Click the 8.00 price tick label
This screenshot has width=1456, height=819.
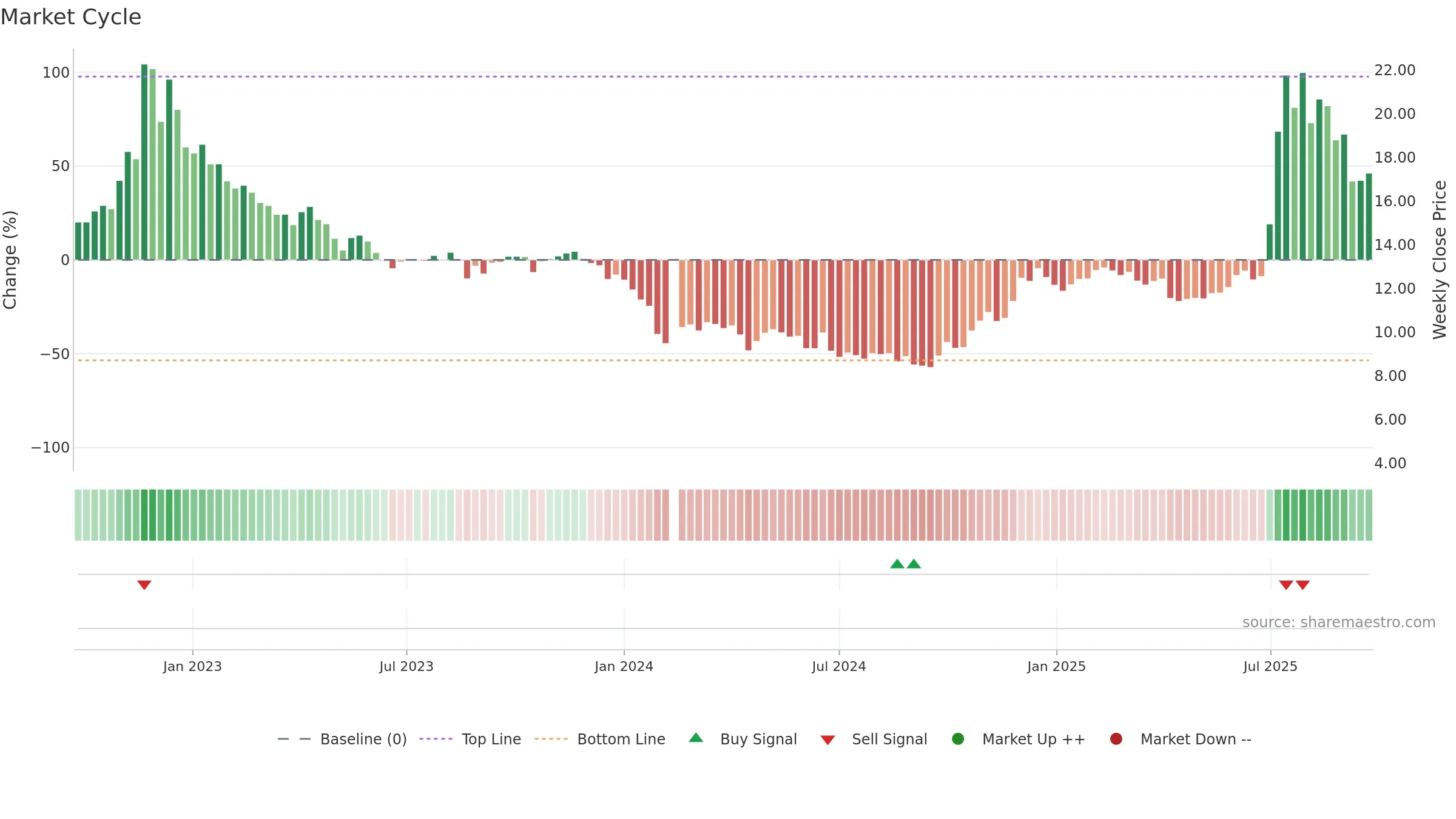pos(1390,376)
